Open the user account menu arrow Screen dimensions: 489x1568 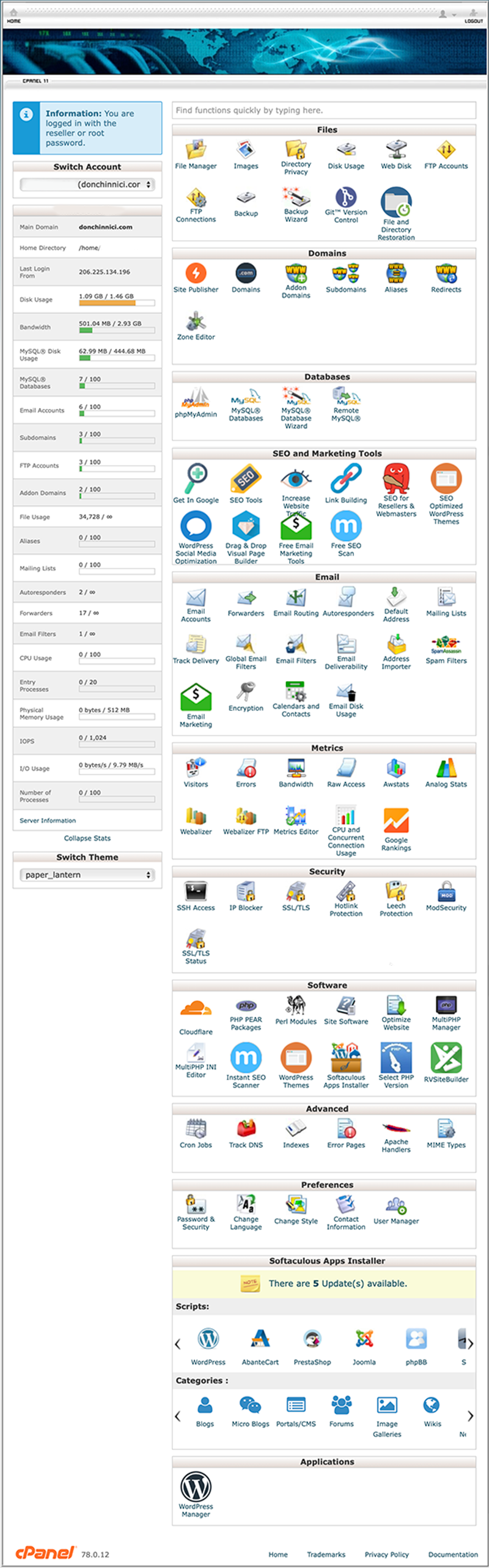tap(454, 14)
